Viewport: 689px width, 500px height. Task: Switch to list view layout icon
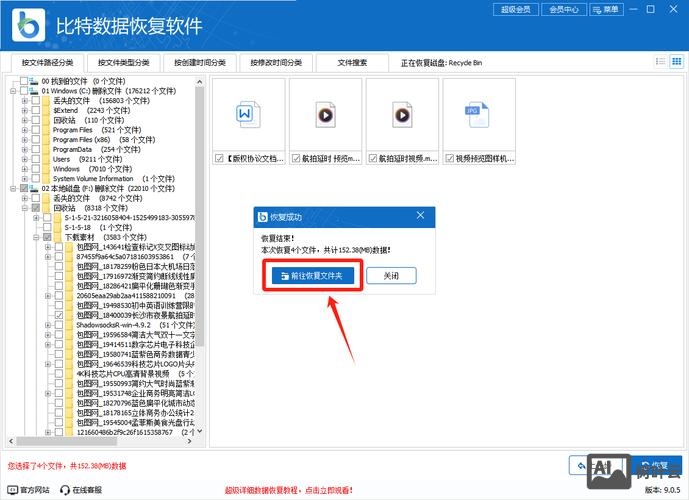point(660,62)
